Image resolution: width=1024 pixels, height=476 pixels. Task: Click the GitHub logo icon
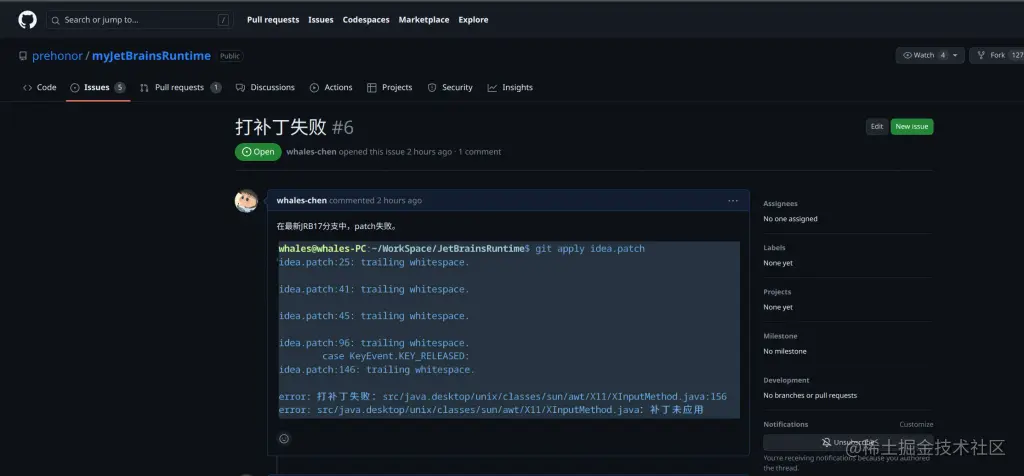coord(27,20)
